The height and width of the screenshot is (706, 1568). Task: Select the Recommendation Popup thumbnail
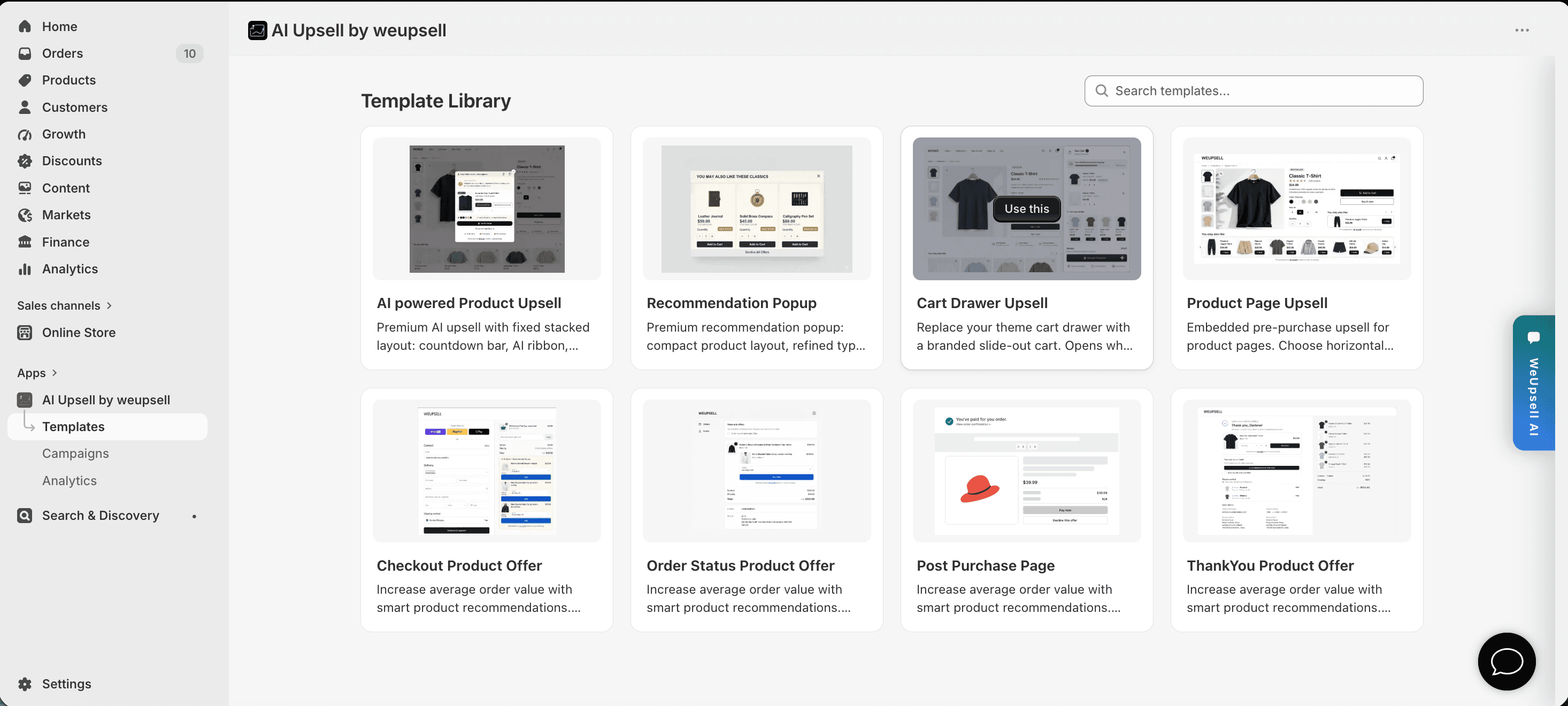click(757, 209)
